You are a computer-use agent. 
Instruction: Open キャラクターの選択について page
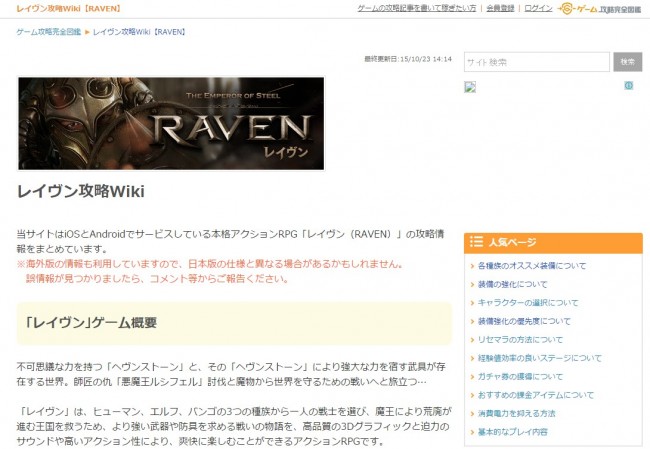point(528,303)
